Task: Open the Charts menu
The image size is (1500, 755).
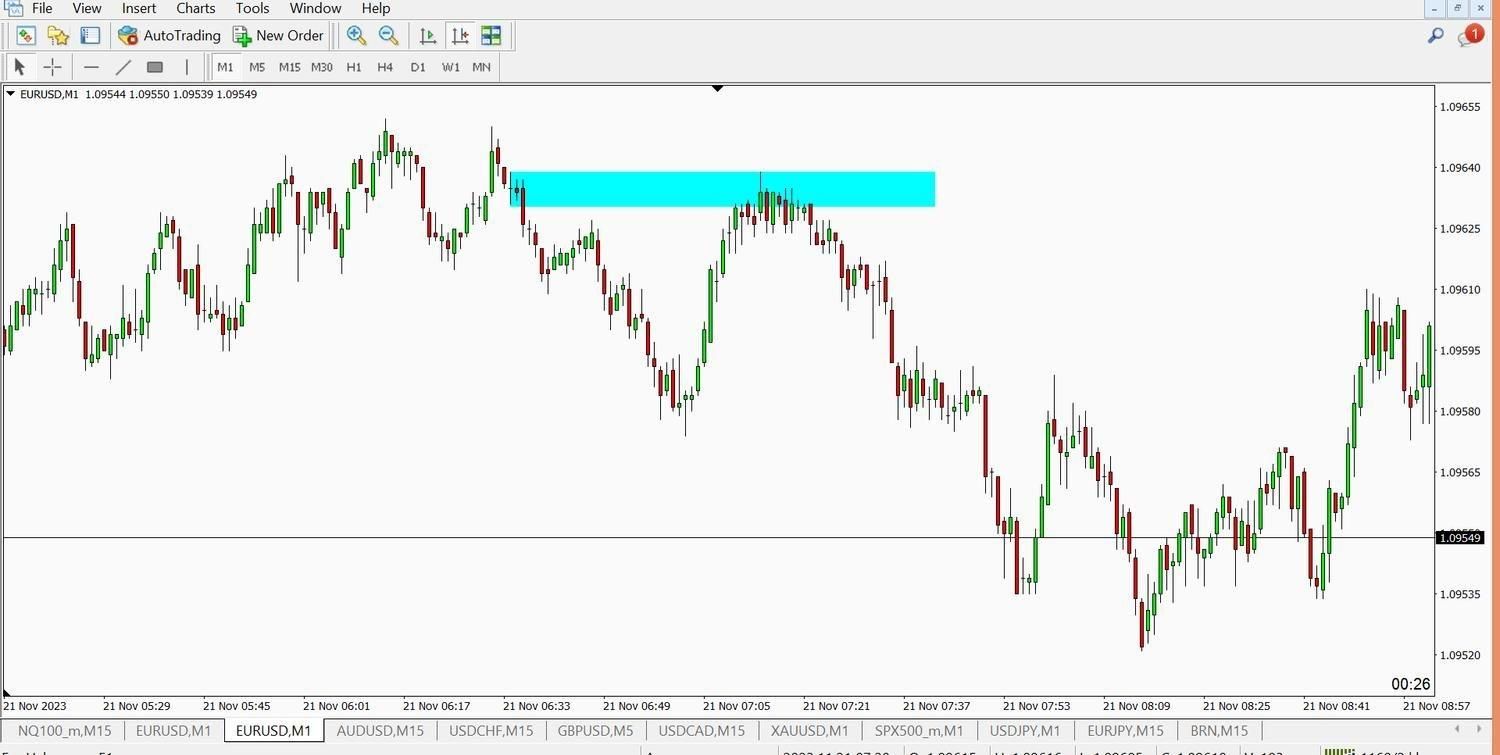Action: (195, 8)
